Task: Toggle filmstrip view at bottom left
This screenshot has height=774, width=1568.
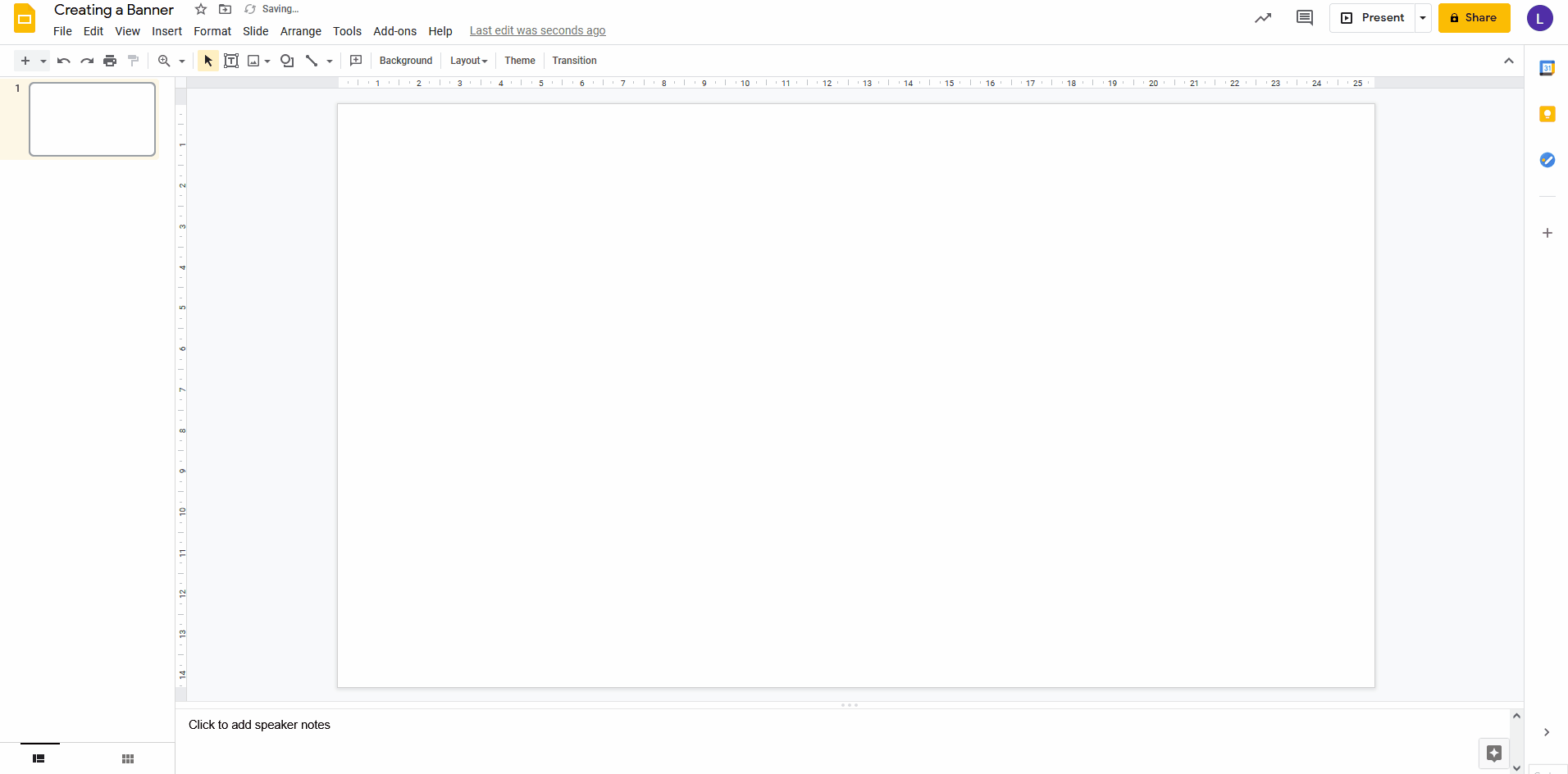Action: [x=38, y=758]
